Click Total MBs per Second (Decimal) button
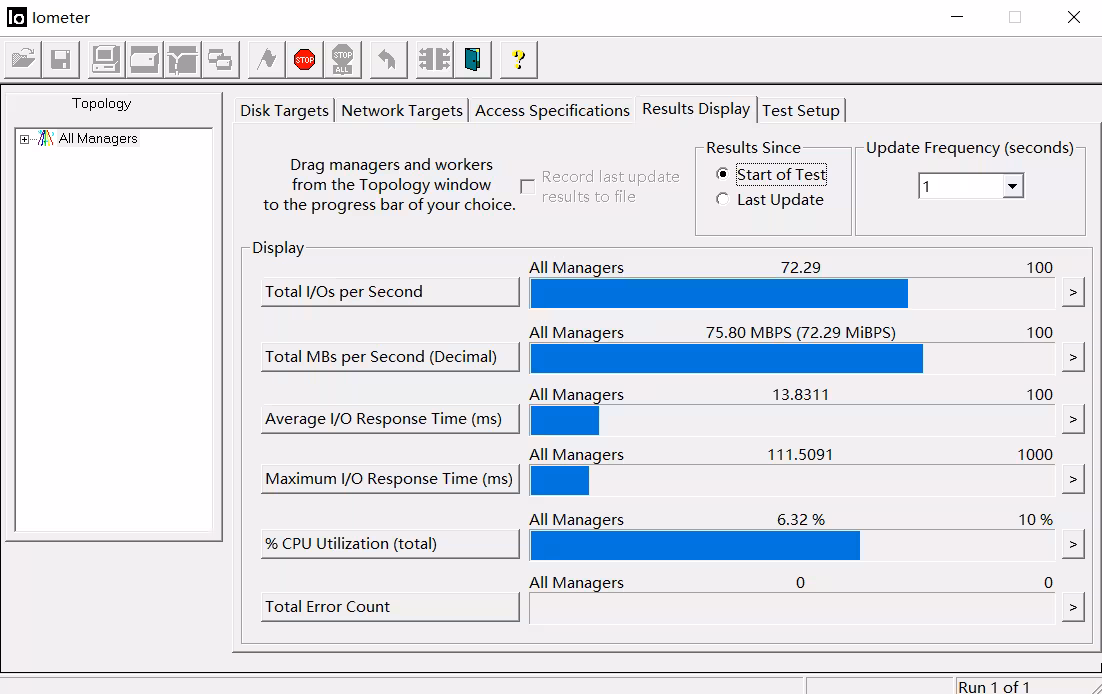The width and height of the screenshot is (1102, 694). [390, 357]
